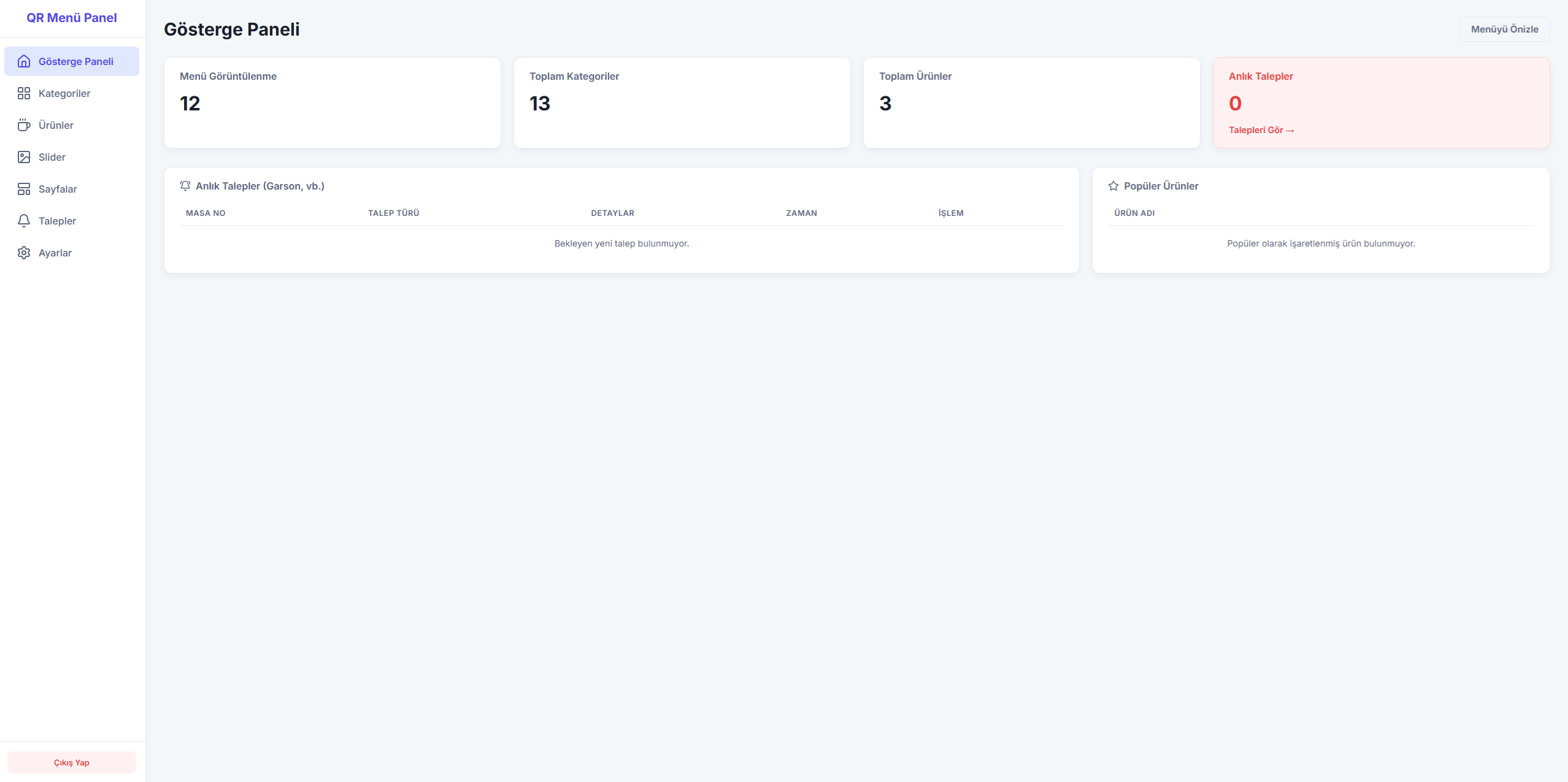
Task: Click the ZAMAN column header
Action: 801,213
